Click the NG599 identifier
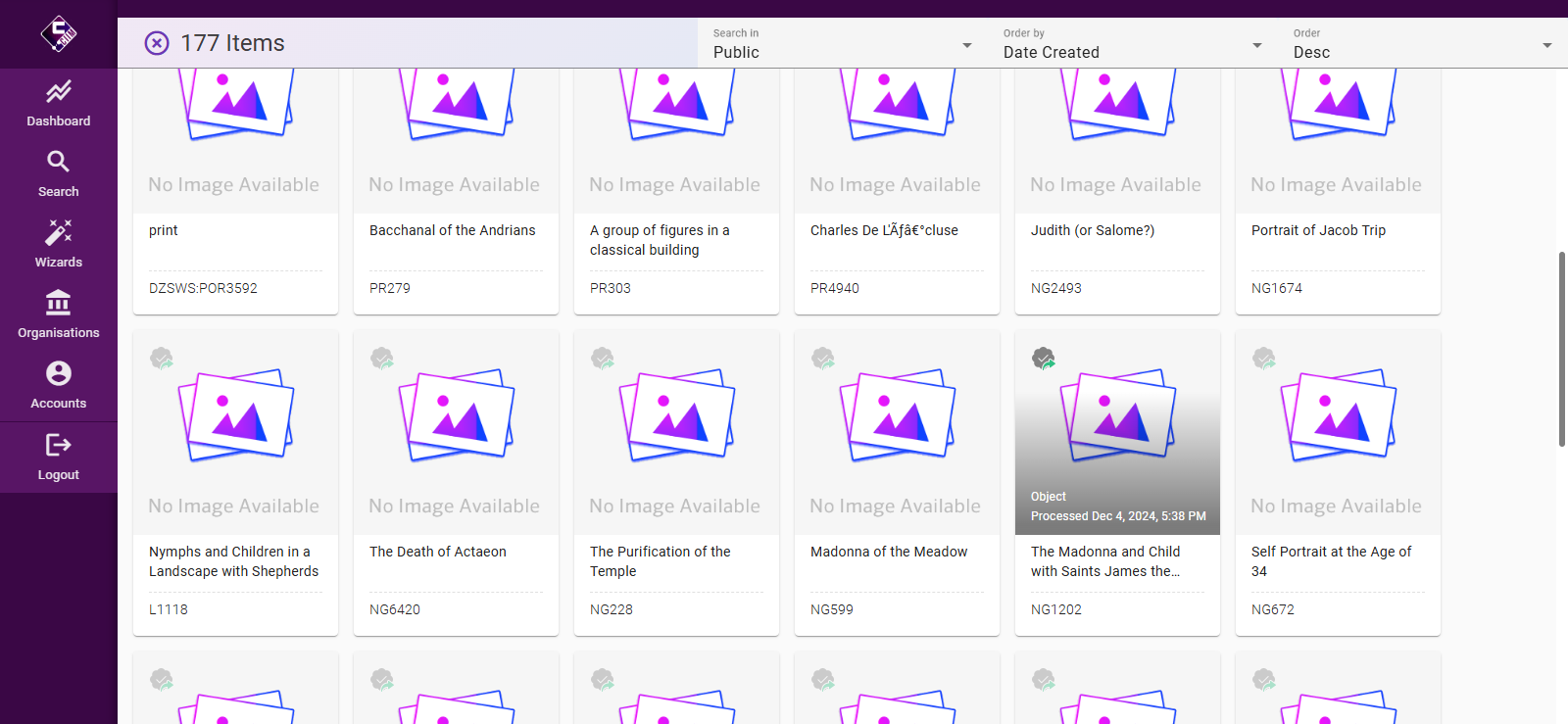This screenshot has height=724, width=1568. [x=832, y=609]
